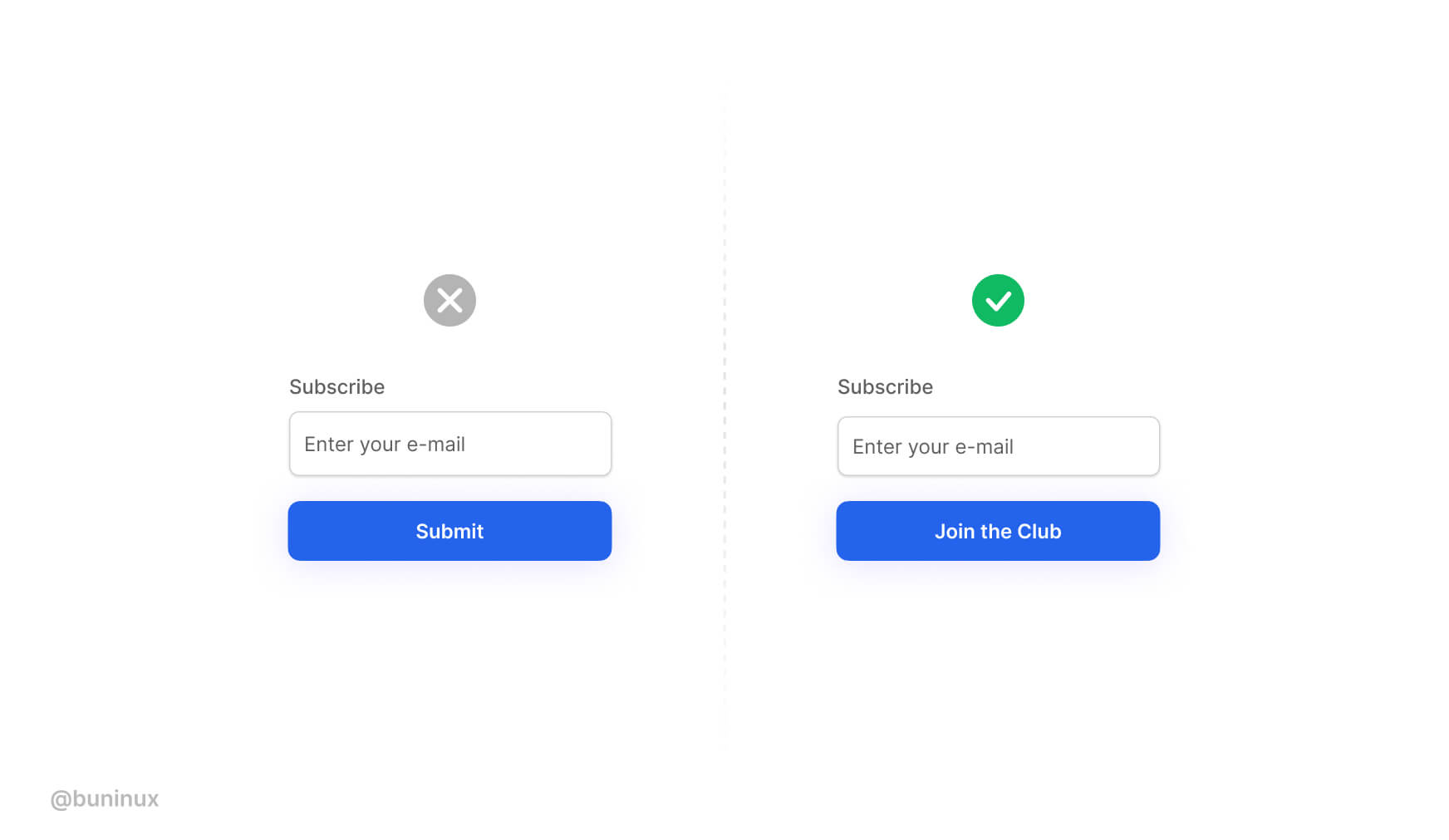
Task: Select the white tick inside green circle
Action: (x=998, y=301)
